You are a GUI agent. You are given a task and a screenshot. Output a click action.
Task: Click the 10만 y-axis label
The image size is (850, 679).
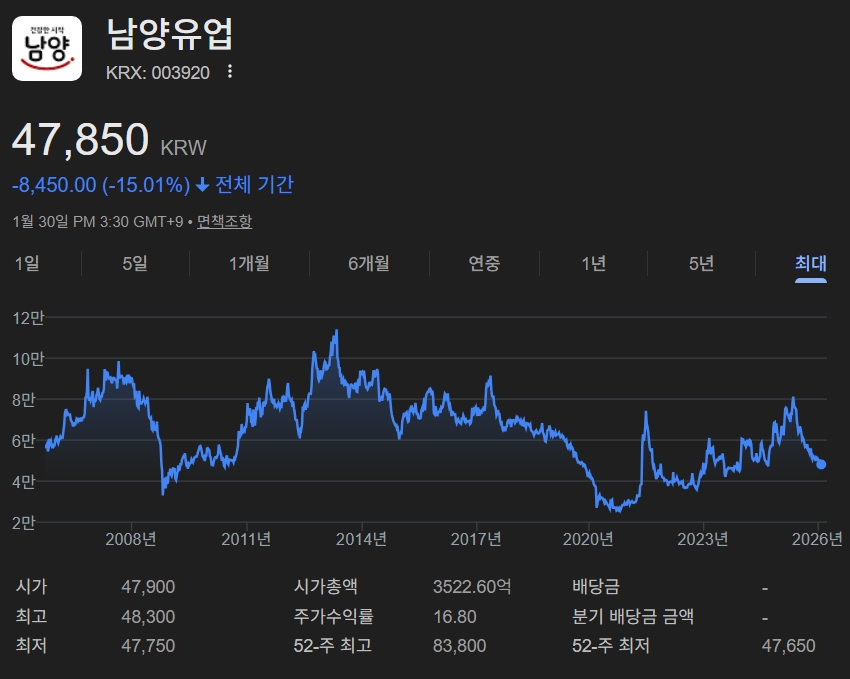pyautogui.click(x=28, y=359)
